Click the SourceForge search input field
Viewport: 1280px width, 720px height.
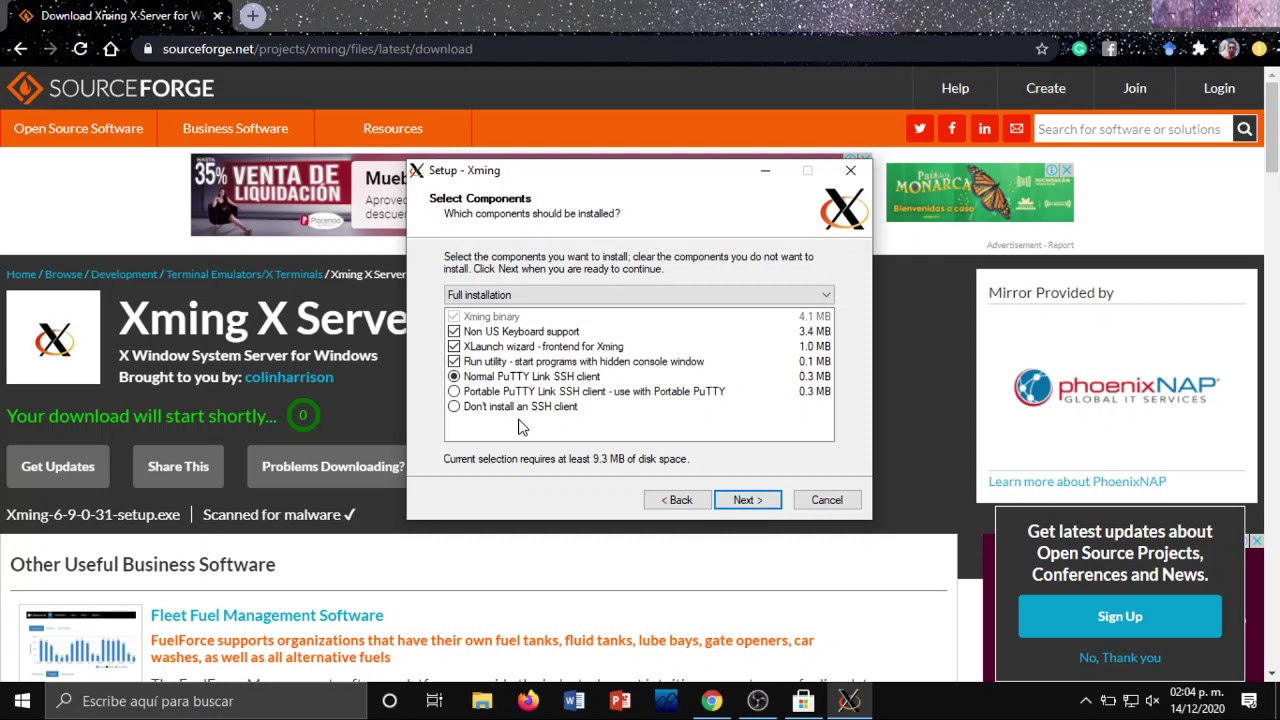[1132, 128]
